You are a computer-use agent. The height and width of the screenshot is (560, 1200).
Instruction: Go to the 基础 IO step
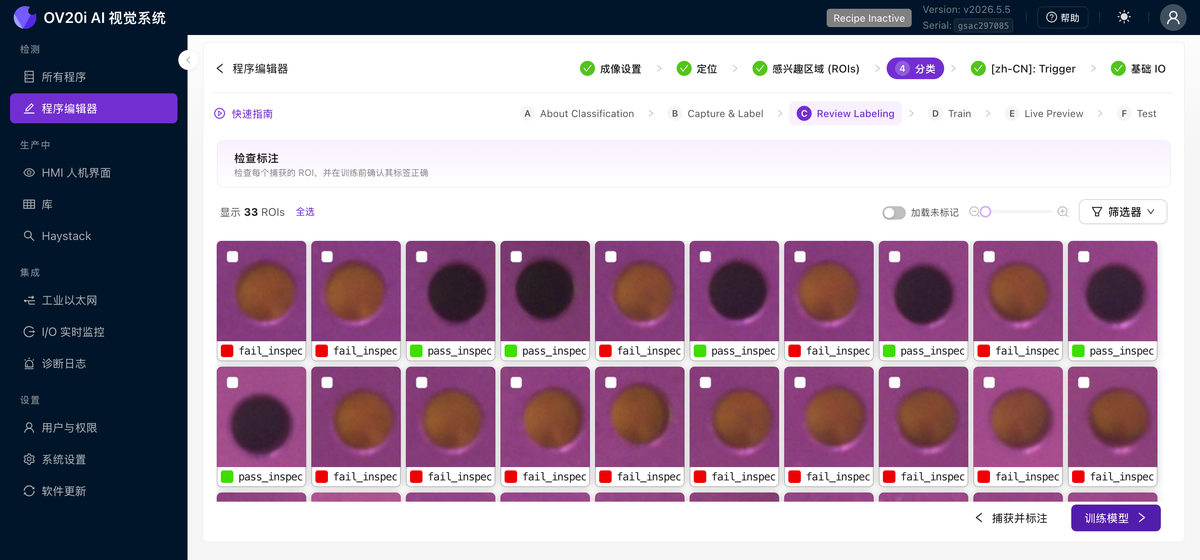pyautogui.click(x=1138, y=69)
